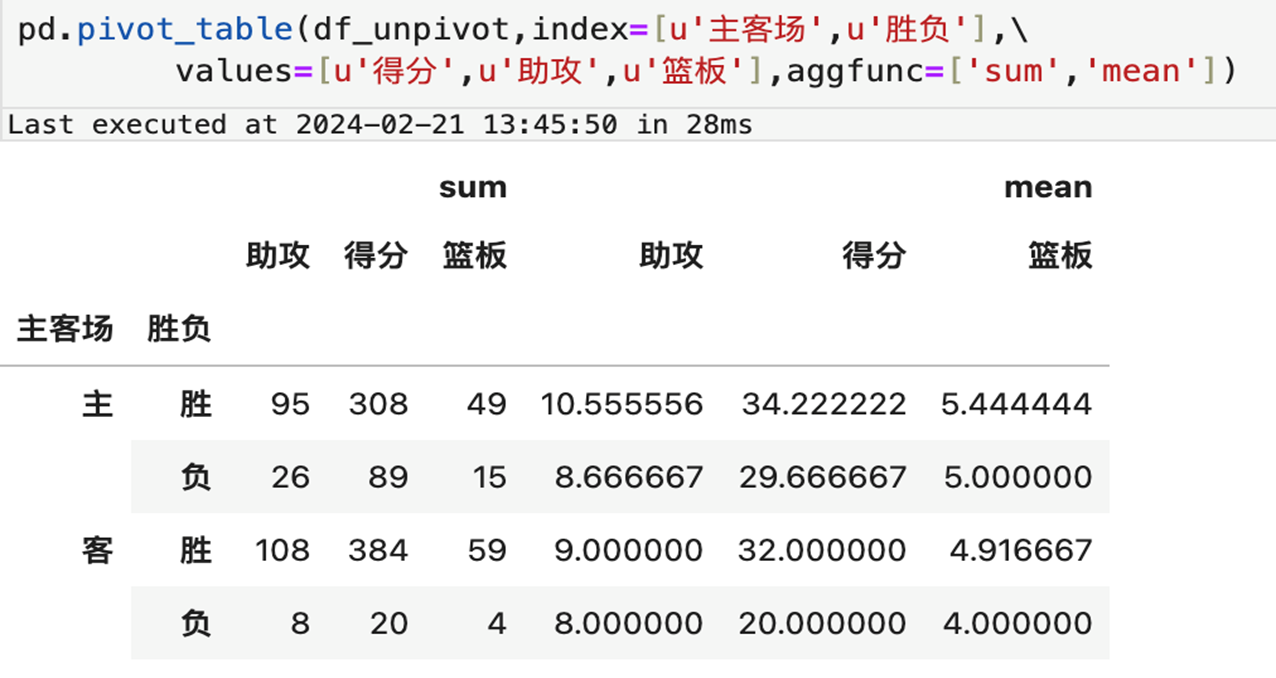The height and width of the screenshot is (678, 1276).
Task: Click the cell showing 29.666667
Action: (x=823, y=477)
